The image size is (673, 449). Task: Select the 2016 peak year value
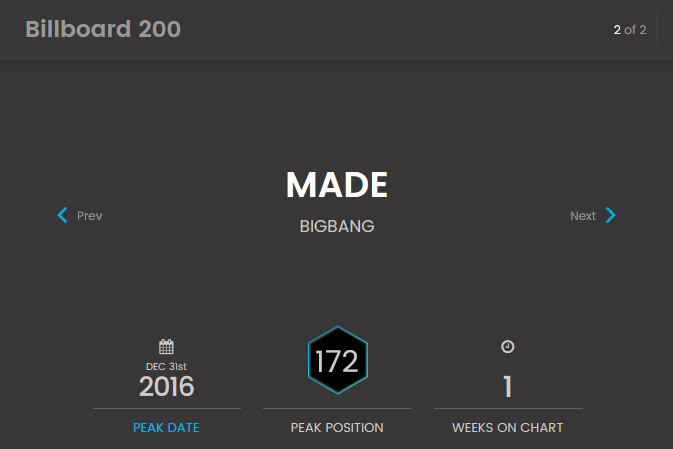[x=167, y=387]
